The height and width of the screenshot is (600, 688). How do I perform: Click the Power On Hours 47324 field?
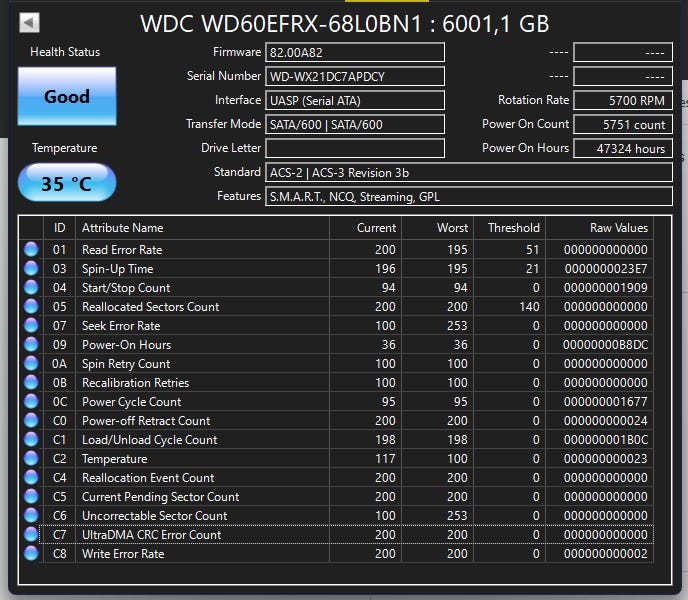(623, 148)
